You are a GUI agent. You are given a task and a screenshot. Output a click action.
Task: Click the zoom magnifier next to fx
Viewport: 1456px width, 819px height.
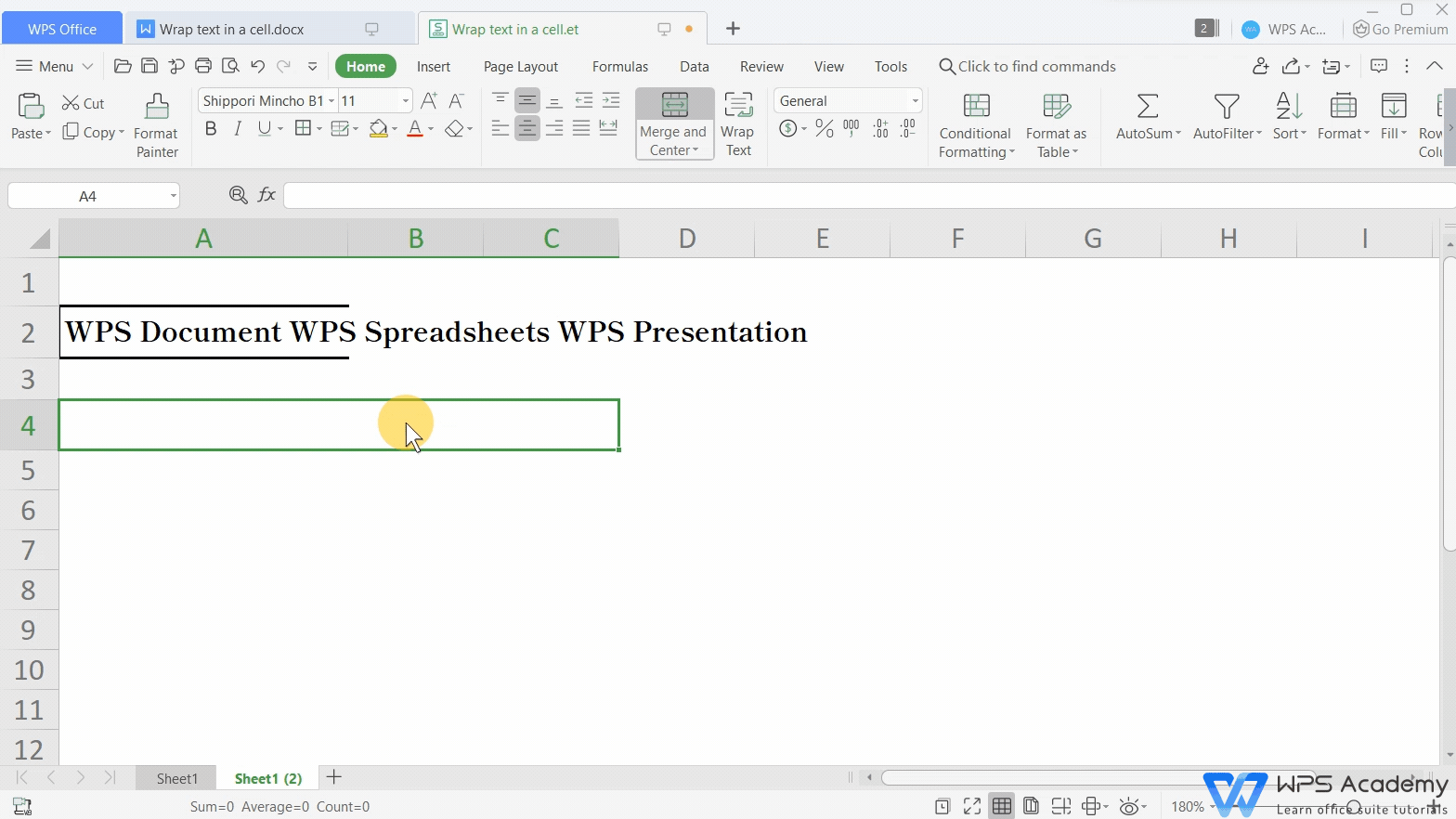click(x=238, y=195)
